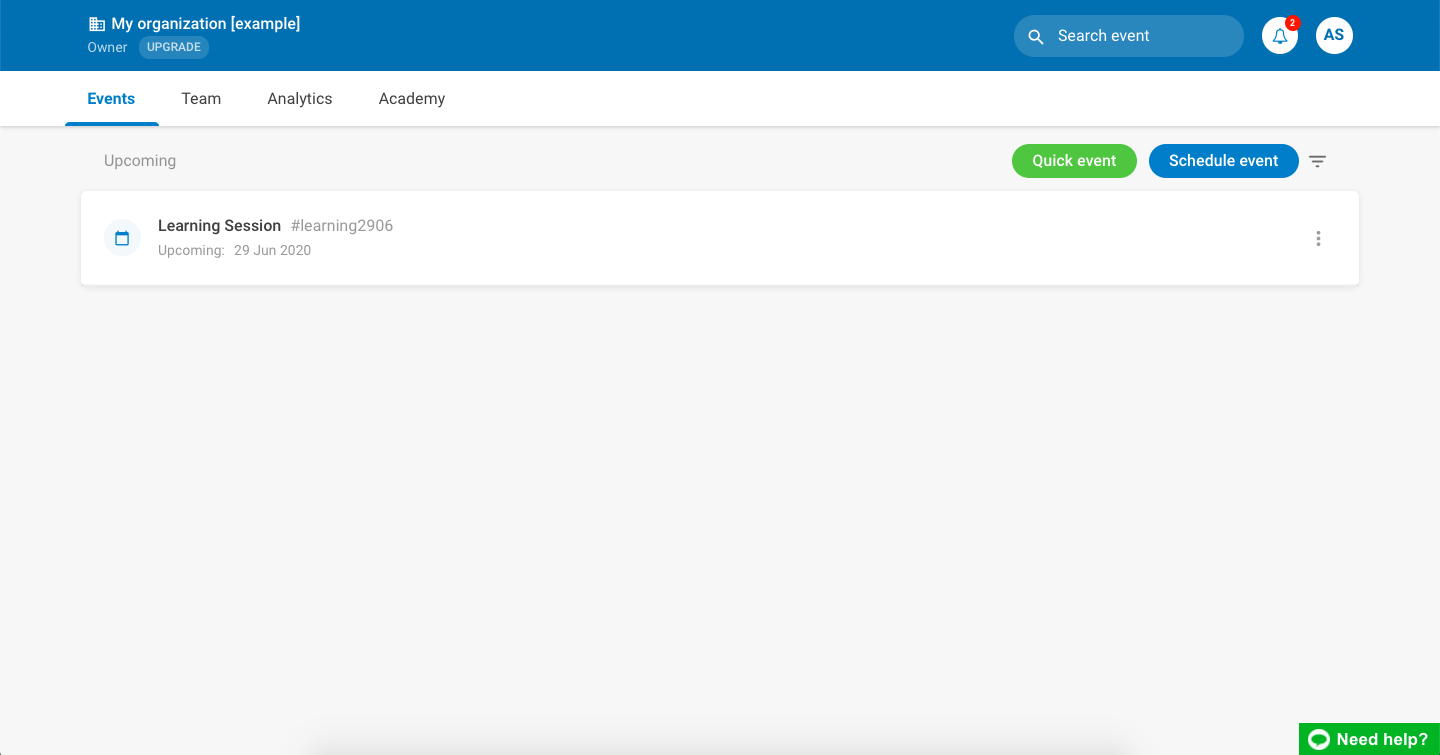This screenshot has height=755, width=1440.
Task: Click the 29 Jun 2020 date
Action: pyautogui.click(x=272, y=251)
